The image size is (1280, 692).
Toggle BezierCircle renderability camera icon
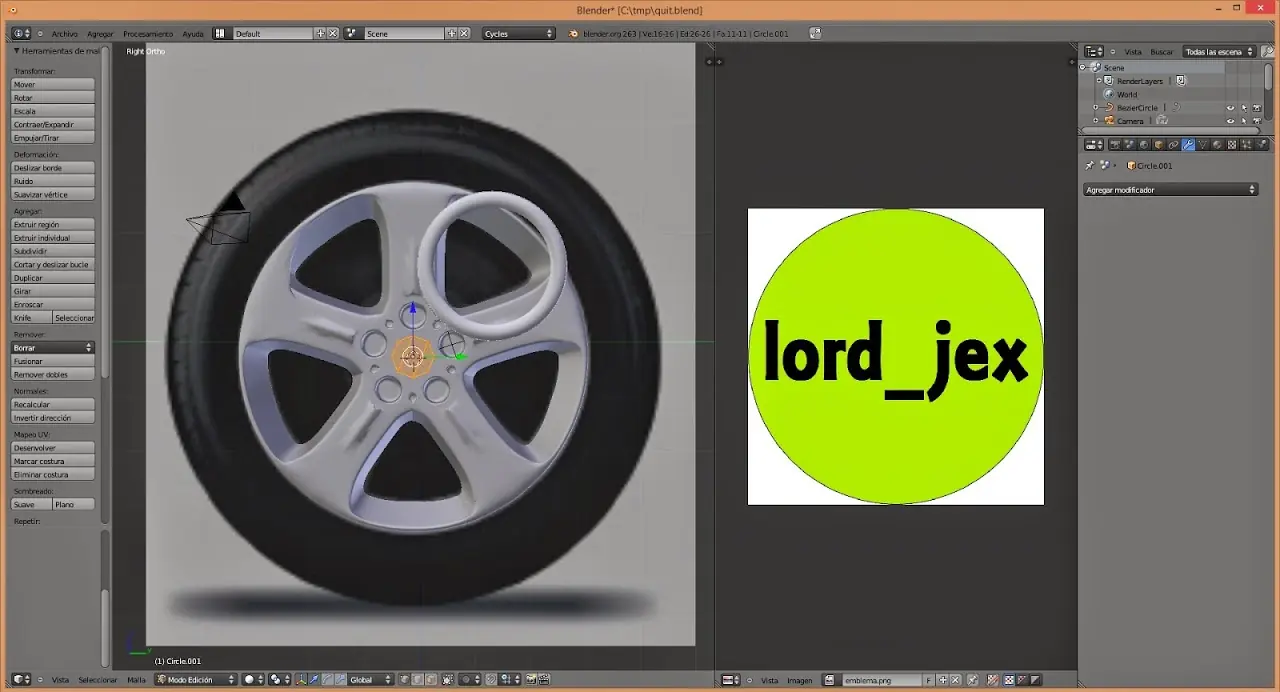(x=1257, y=108)
